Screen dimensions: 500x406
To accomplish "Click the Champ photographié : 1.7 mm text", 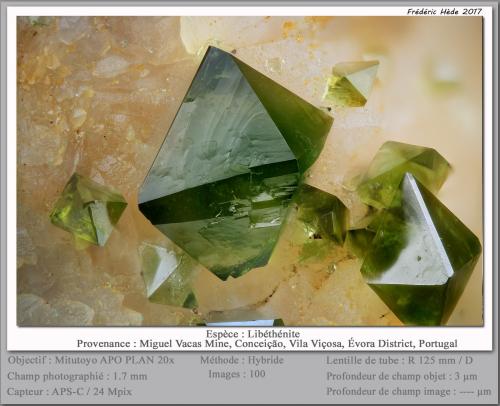I will click(77, 376).
